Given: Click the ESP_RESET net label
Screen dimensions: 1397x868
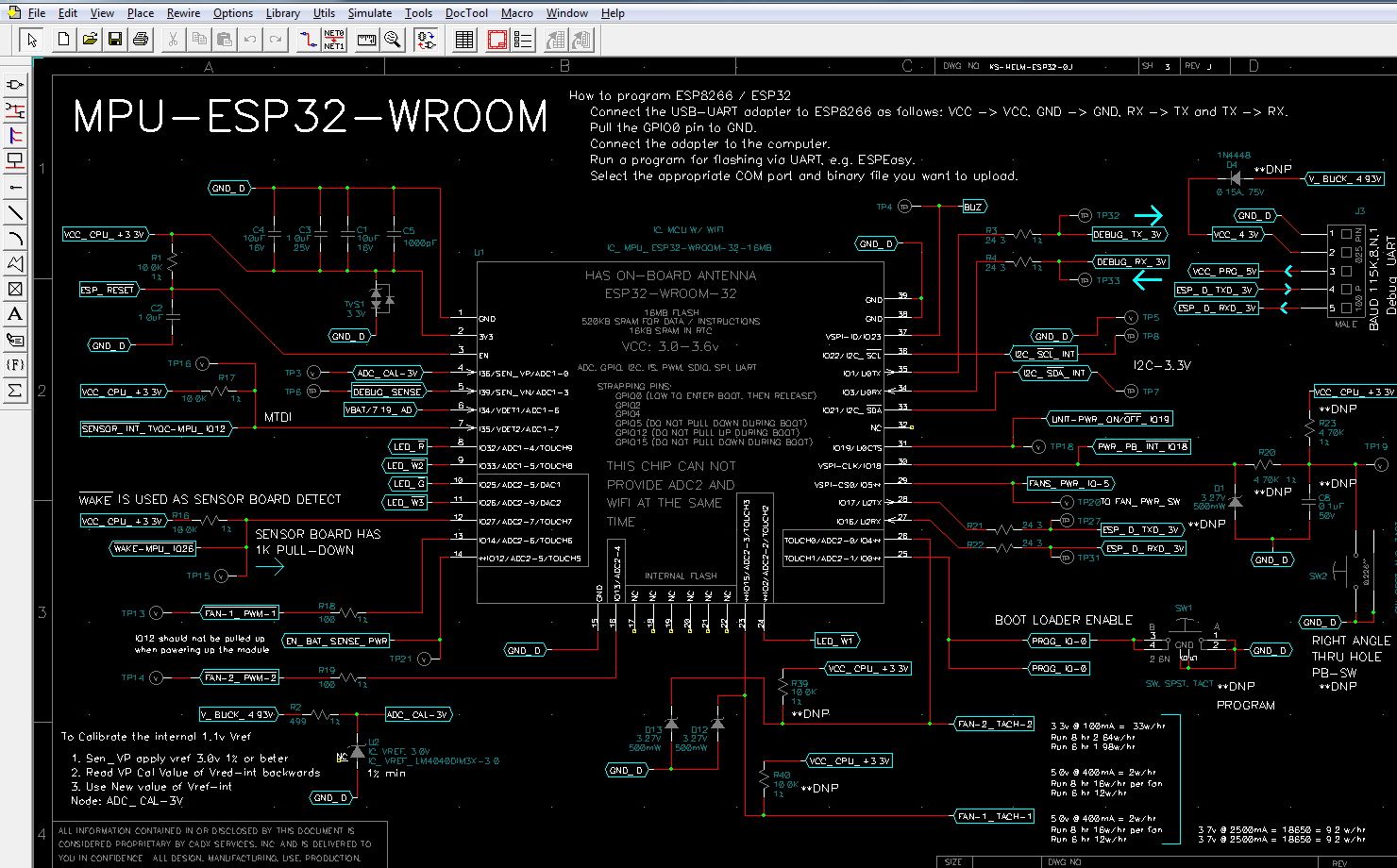Looking at the screenshot, I should point(109,290).
